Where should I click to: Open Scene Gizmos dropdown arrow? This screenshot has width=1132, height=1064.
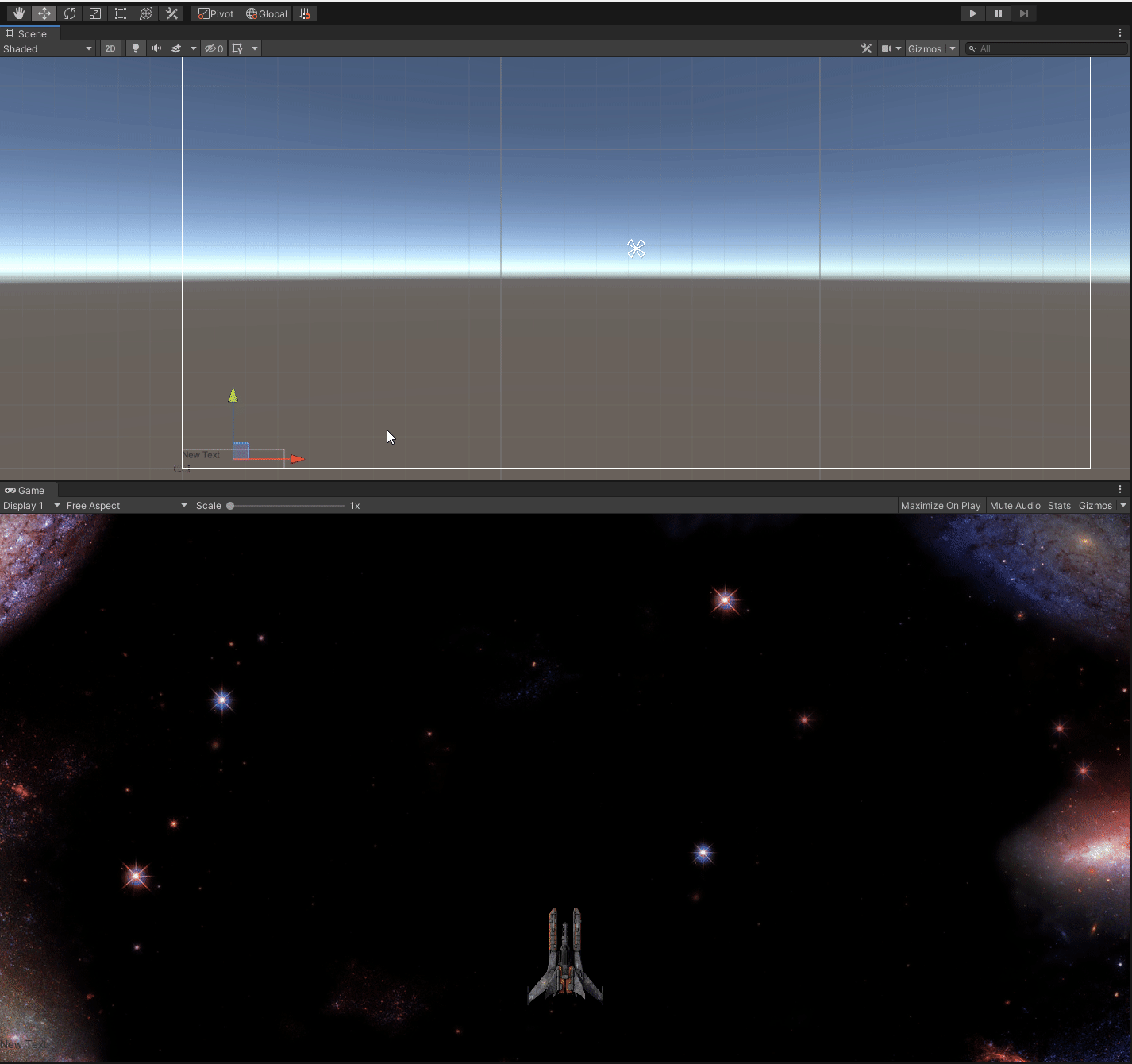953,48
